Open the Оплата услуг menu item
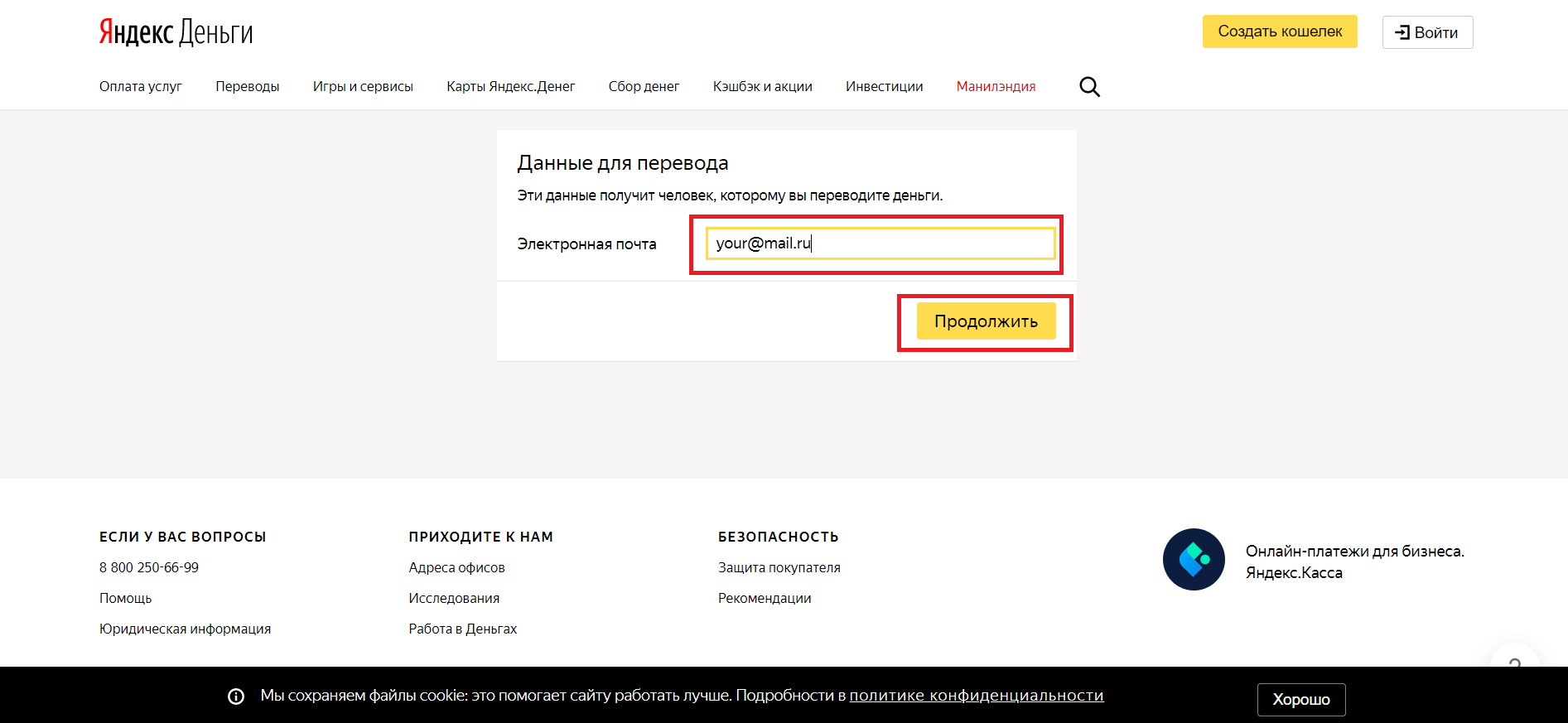Viewport: 1568px width, 723px height. 141,86
